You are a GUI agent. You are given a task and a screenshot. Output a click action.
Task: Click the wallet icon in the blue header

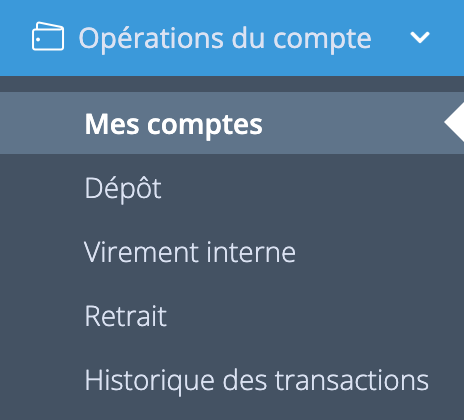click(x=48, y=36)
